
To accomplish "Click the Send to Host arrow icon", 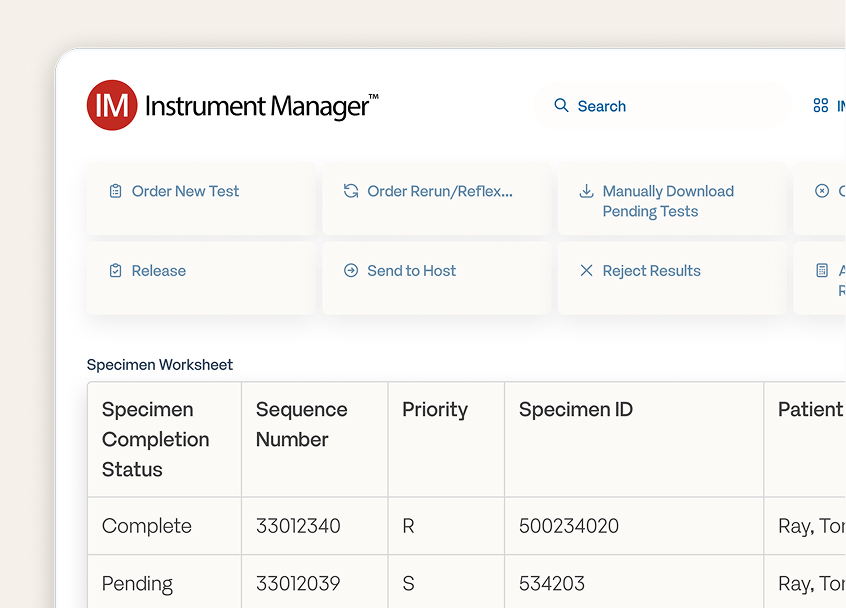I will coord(351,271).
